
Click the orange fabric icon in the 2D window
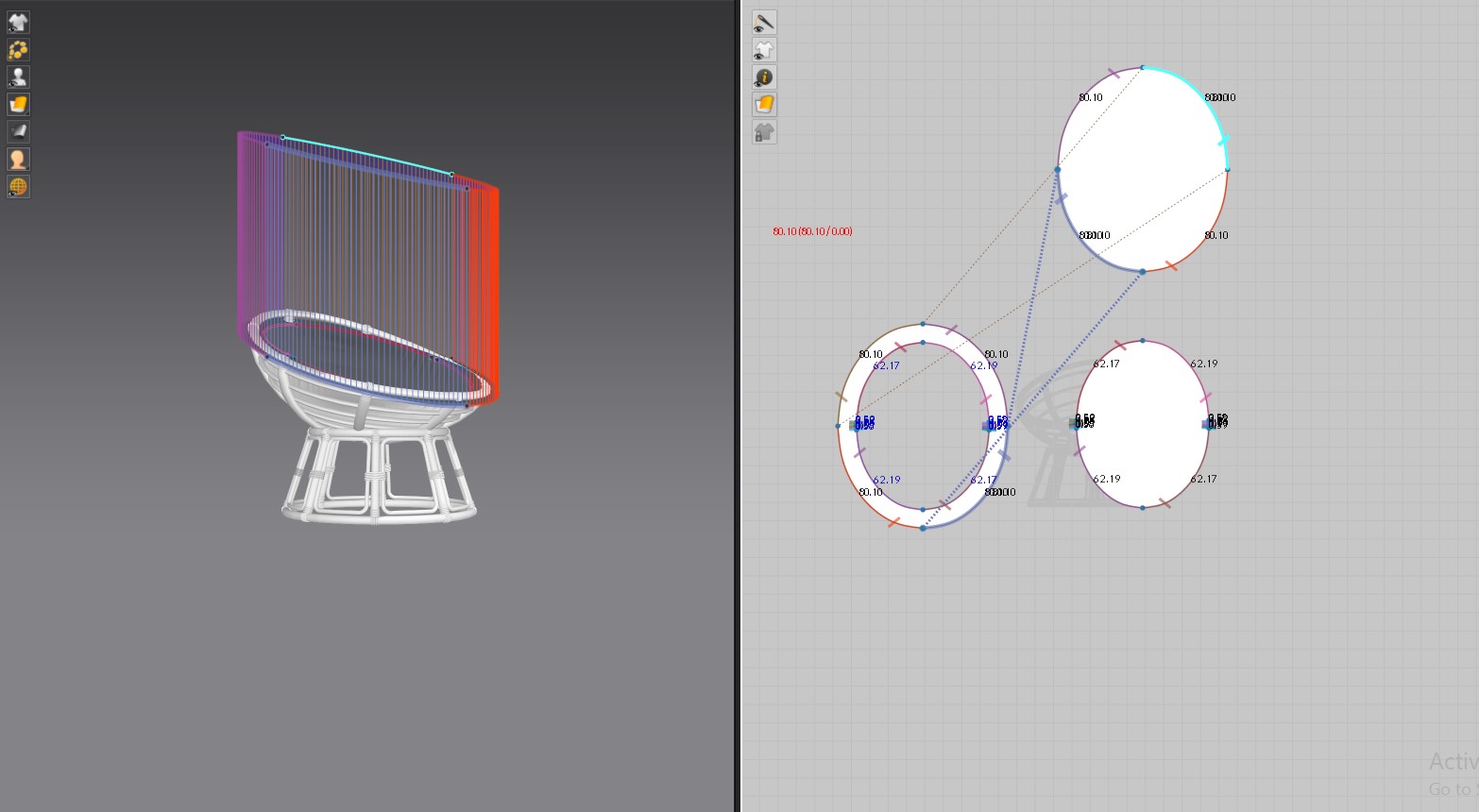coord(764,104)
